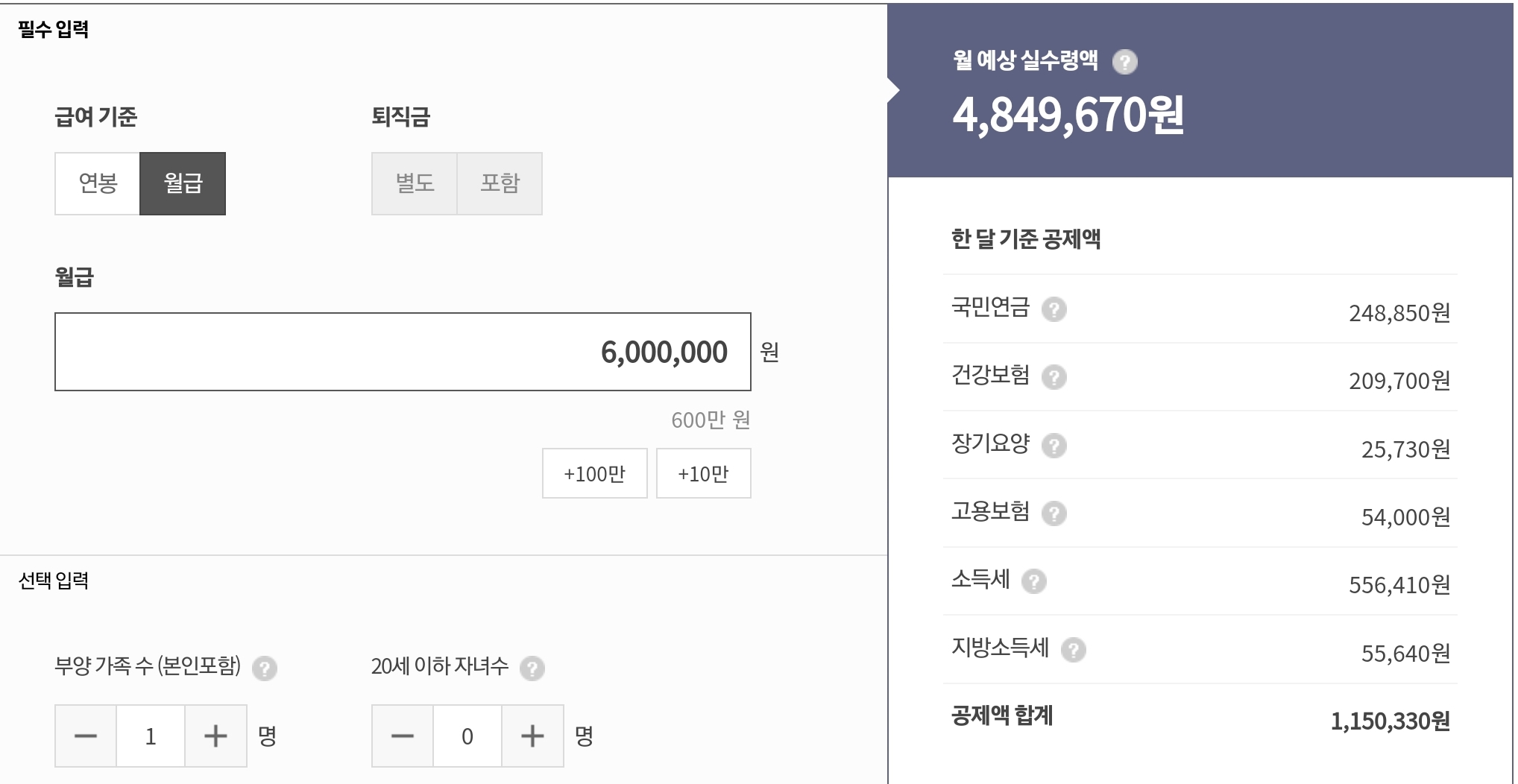Select the 연봉 salary basis option
Image resolution: width=1518 pixels, height=784 pixels.
(x=98, y=183)
